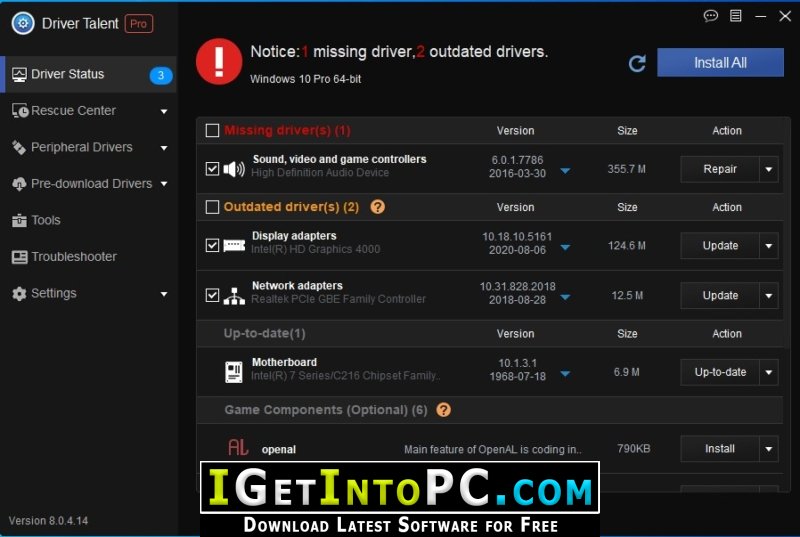Uncheck the Intel HD Graphics 4000 checkbox

[212, 245]
